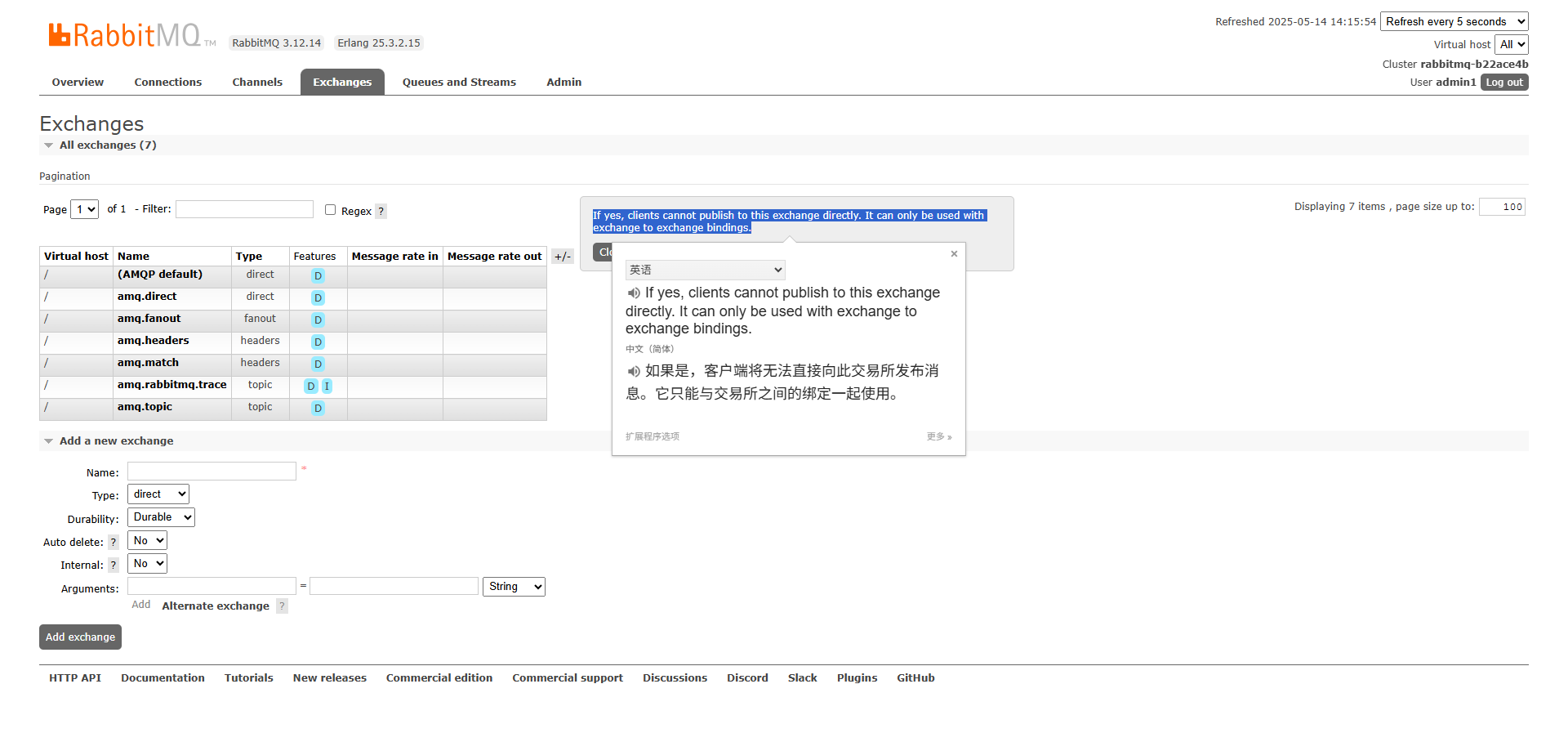Open the Auto delete dropdown

click(x=147, y=541)
